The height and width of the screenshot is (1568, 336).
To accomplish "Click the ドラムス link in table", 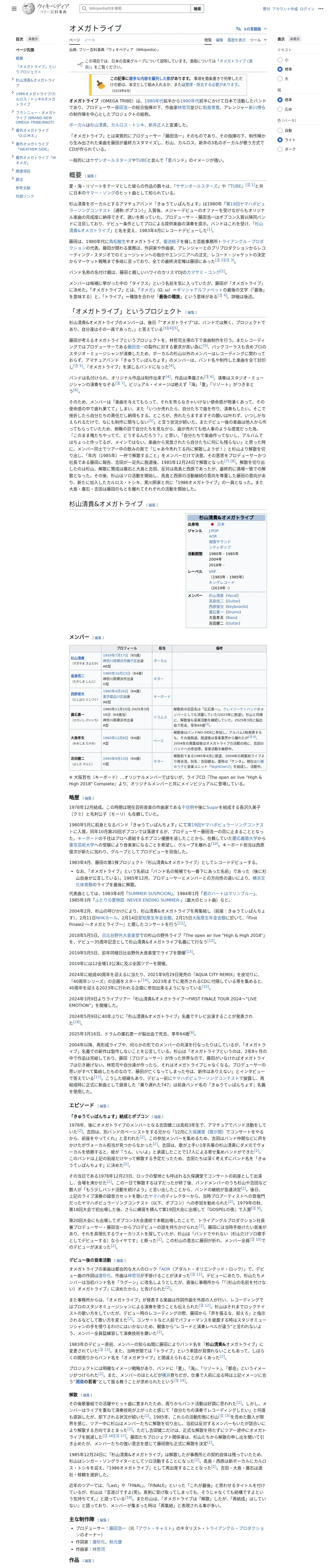I will click(160, 717).
